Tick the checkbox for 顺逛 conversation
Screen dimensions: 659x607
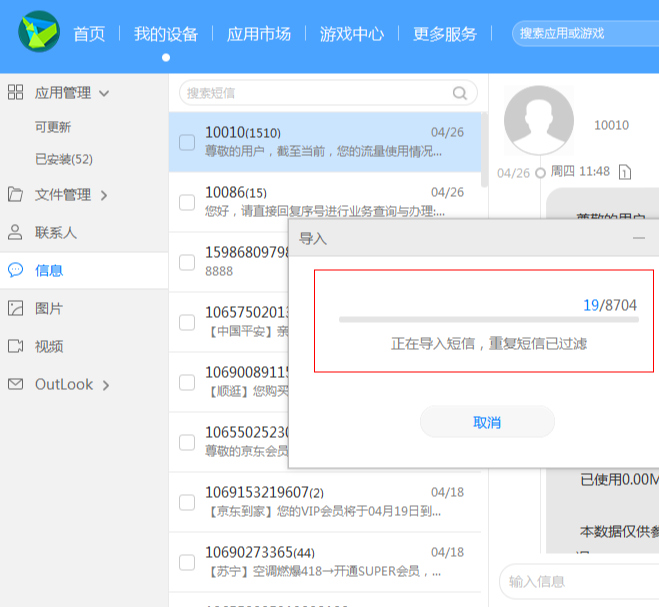187,383
